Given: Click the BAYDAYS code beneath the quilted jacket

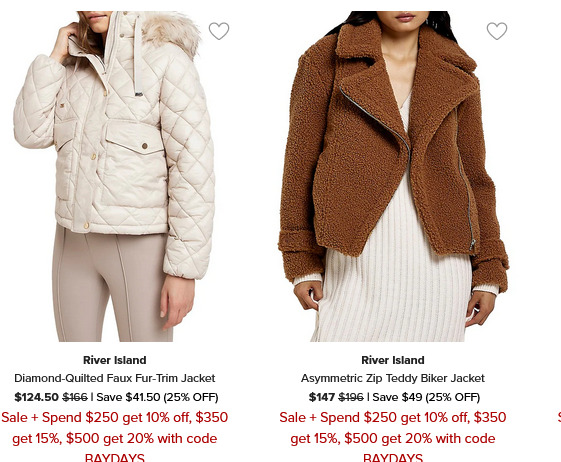Looking at the screenshot, I should tap(114, 457).
